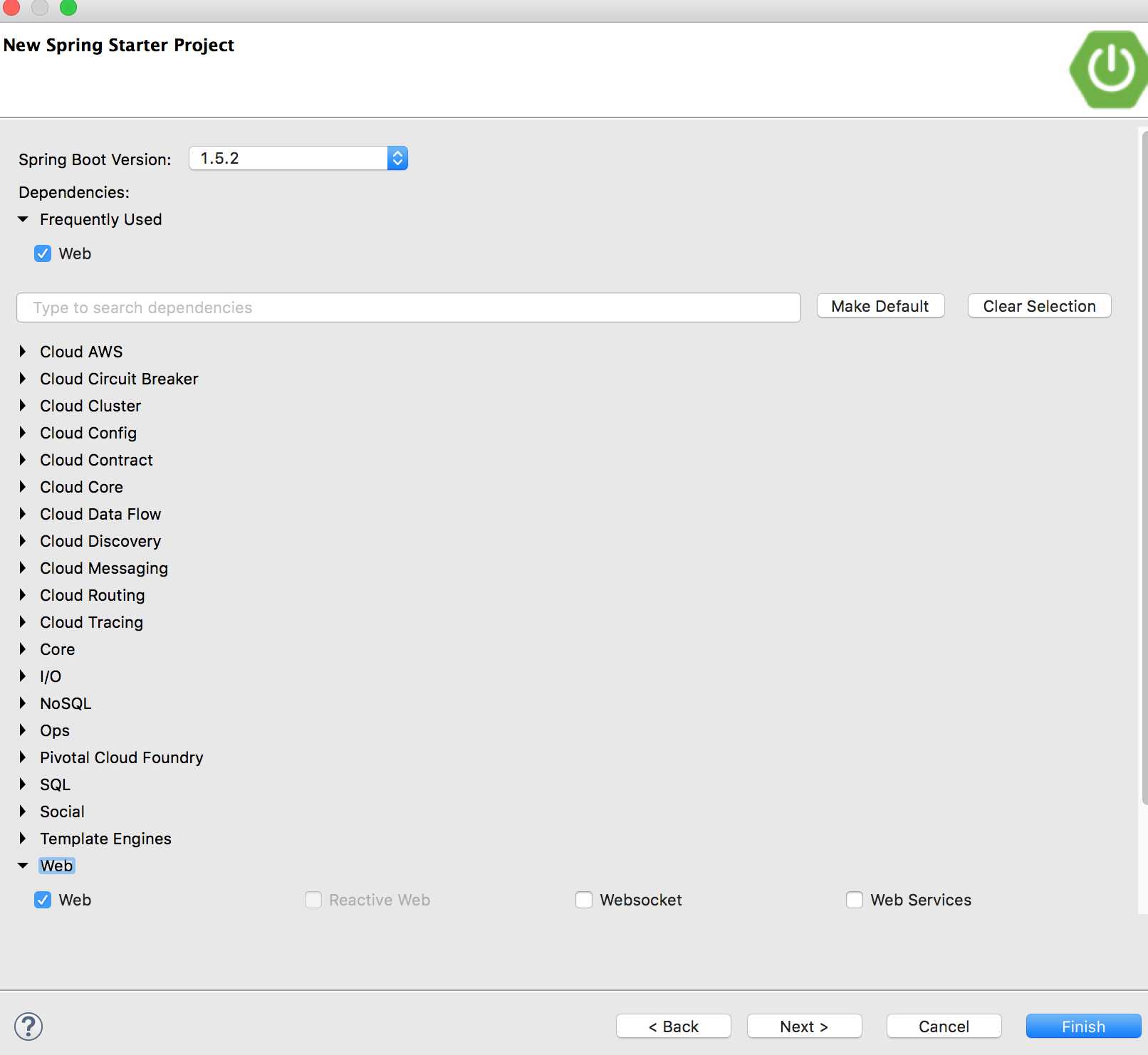
Task: Open the help question mark icon
Action: coord(28,1027)
